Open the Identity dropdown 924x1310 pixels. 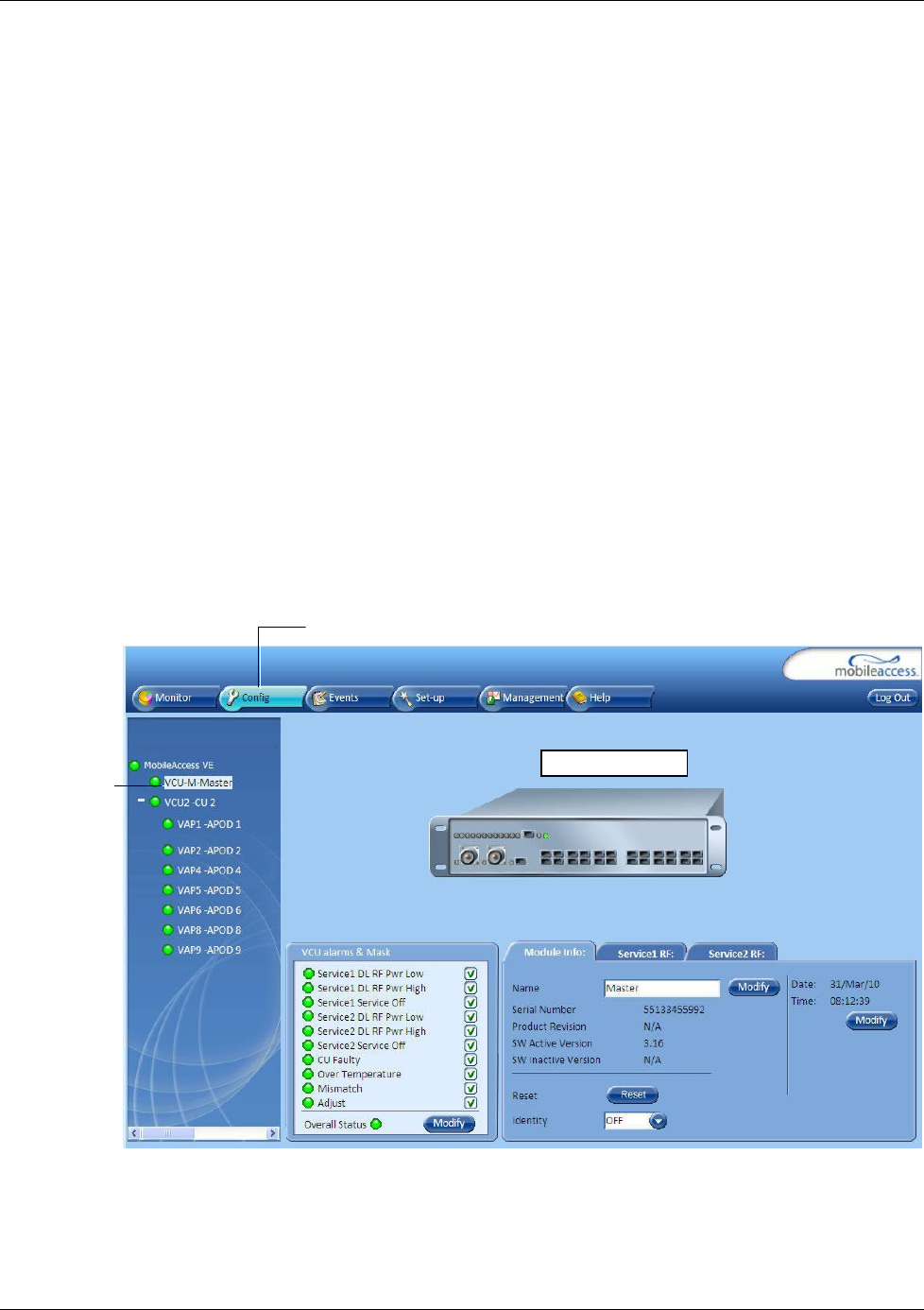coord(659,1121)
